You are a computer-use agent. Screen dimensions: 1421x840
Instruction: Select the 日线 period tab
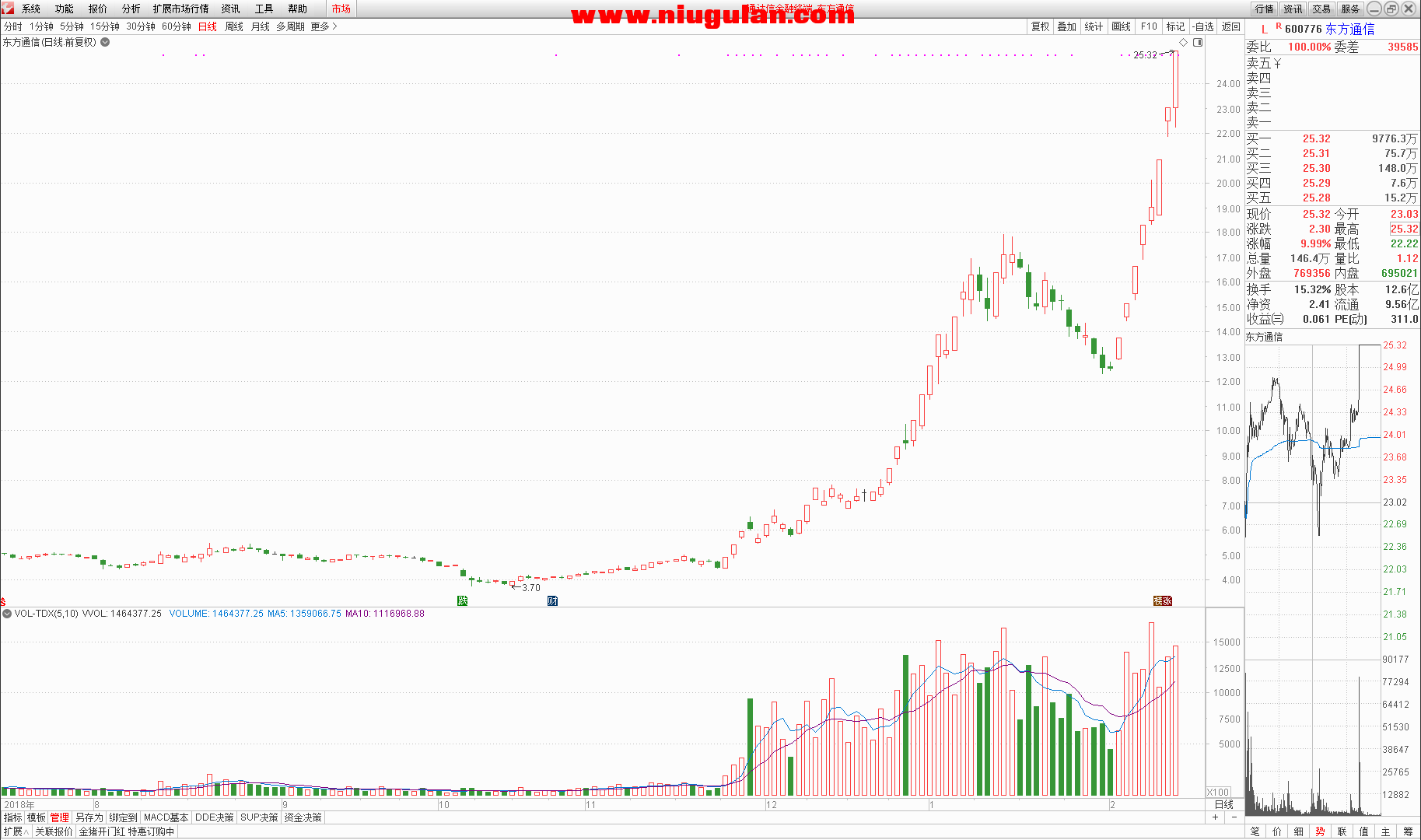[x=208, y=26]
